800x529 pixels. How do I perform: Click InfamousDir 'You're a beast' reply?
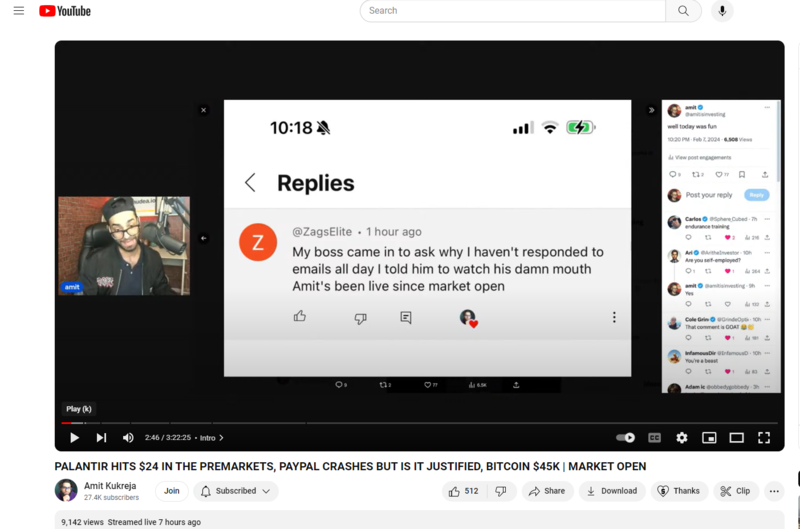tap(701, 361)
